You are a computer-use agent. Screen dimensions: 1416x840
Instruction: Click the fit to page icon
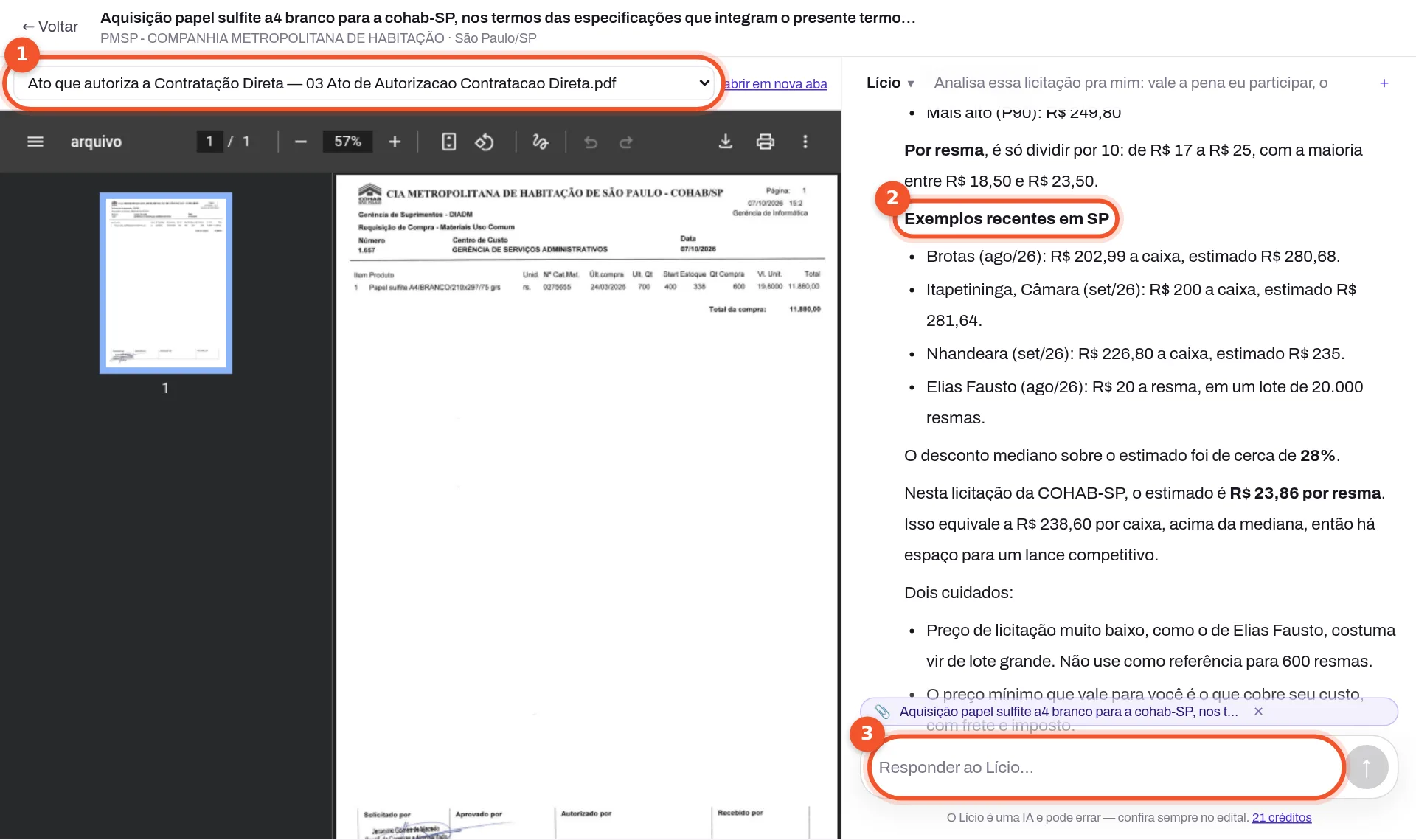tap(448, 142)
